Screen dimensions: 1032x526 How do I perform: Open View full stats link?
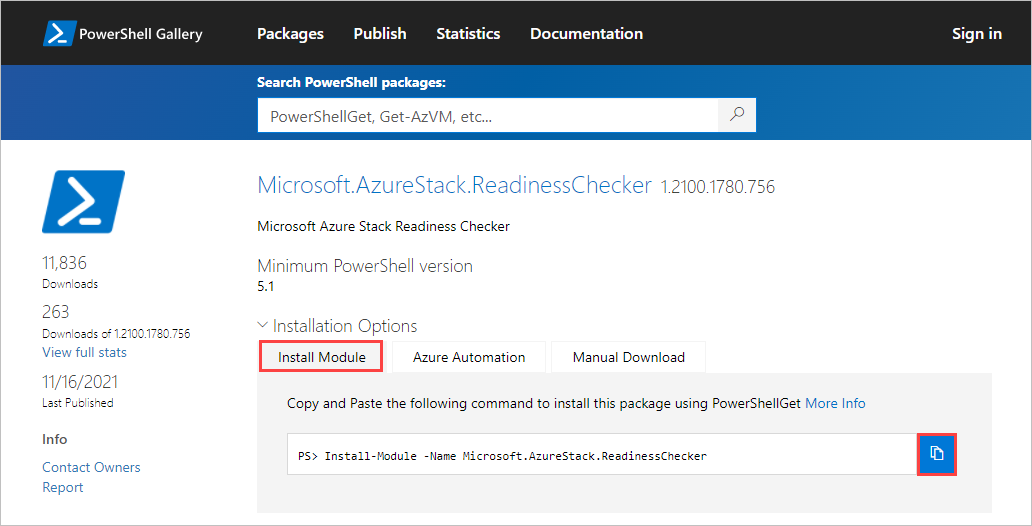[84, 352]
